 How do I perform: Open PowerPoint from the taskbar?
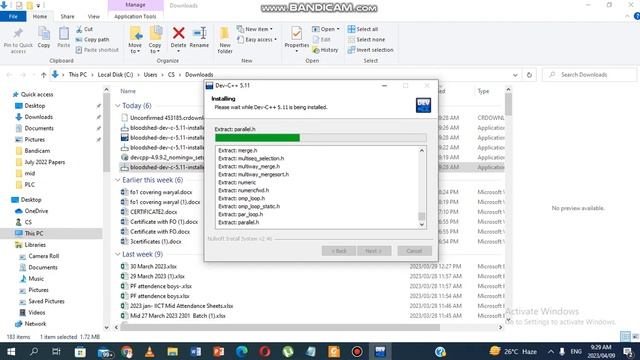point(218,351)
